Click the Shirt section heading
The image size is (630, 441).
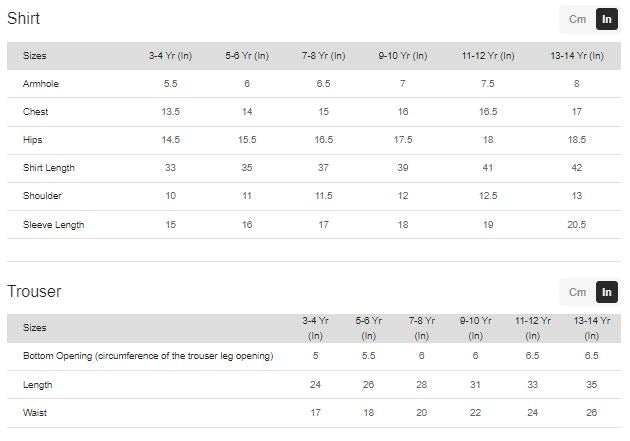(x=24, y=18)
